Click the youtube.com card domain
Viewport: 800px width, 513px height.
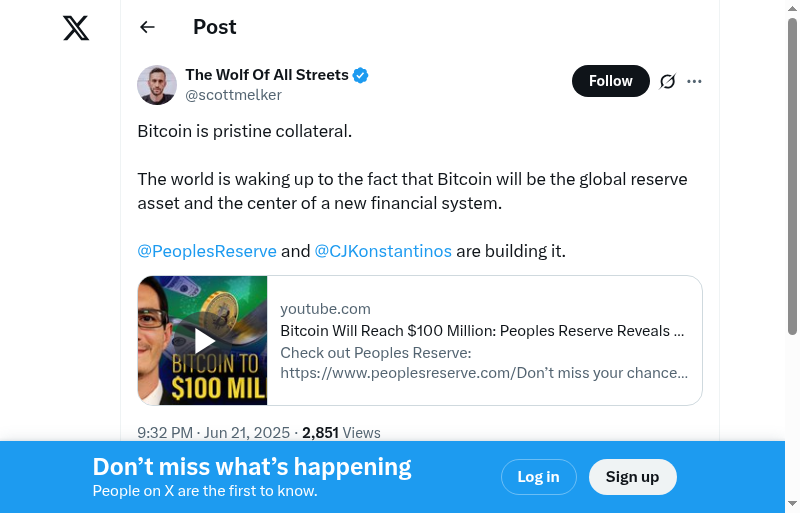point(325,309)
